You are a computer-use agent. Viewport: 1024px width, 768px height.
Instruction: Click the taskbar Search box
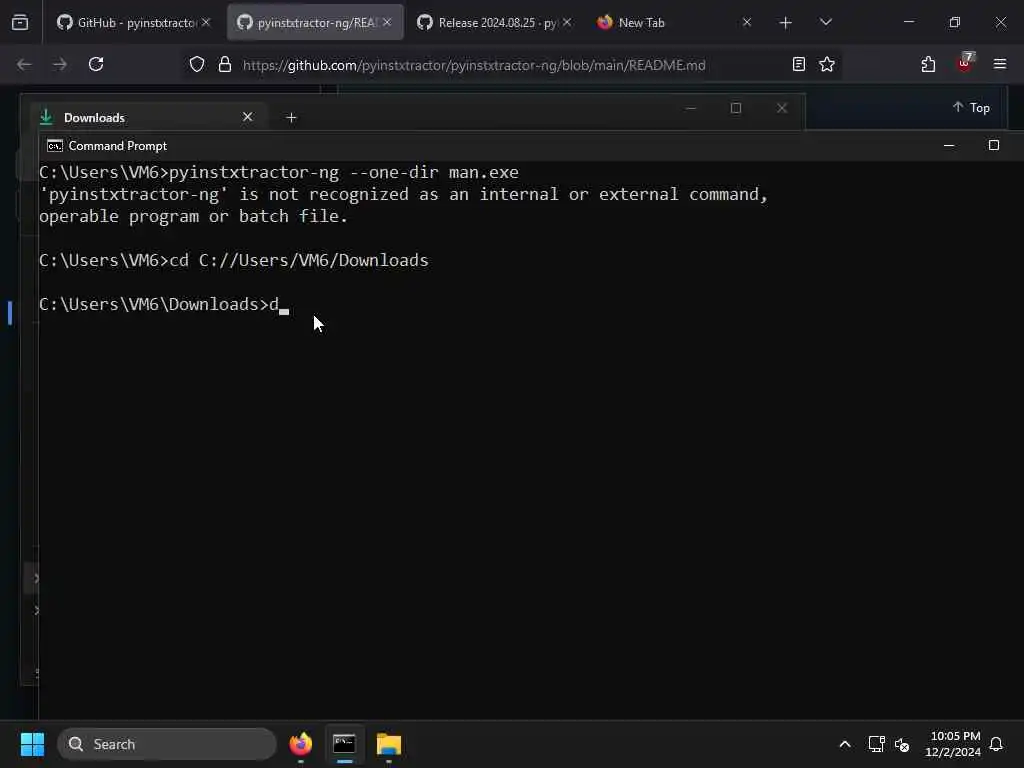coord(167,744)
